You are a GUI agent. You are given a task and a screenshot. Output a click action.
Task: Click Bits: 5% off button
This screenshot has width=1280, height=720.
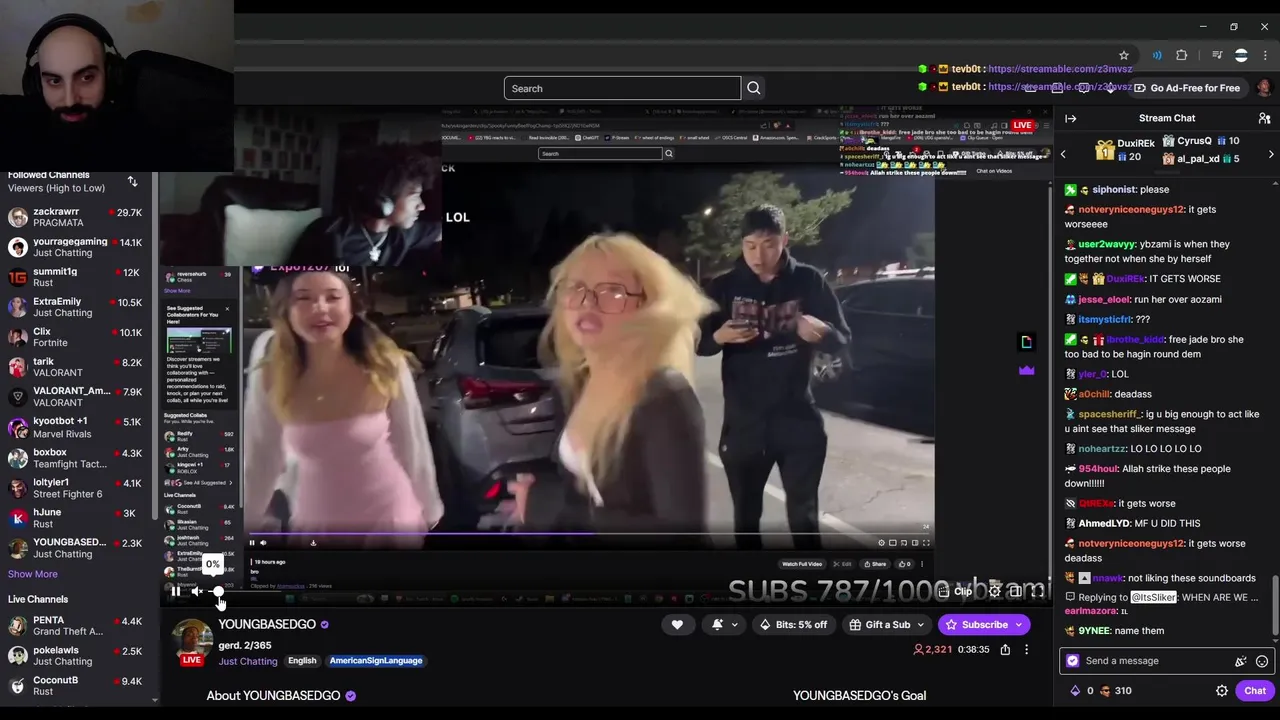(x=793, y=625)
